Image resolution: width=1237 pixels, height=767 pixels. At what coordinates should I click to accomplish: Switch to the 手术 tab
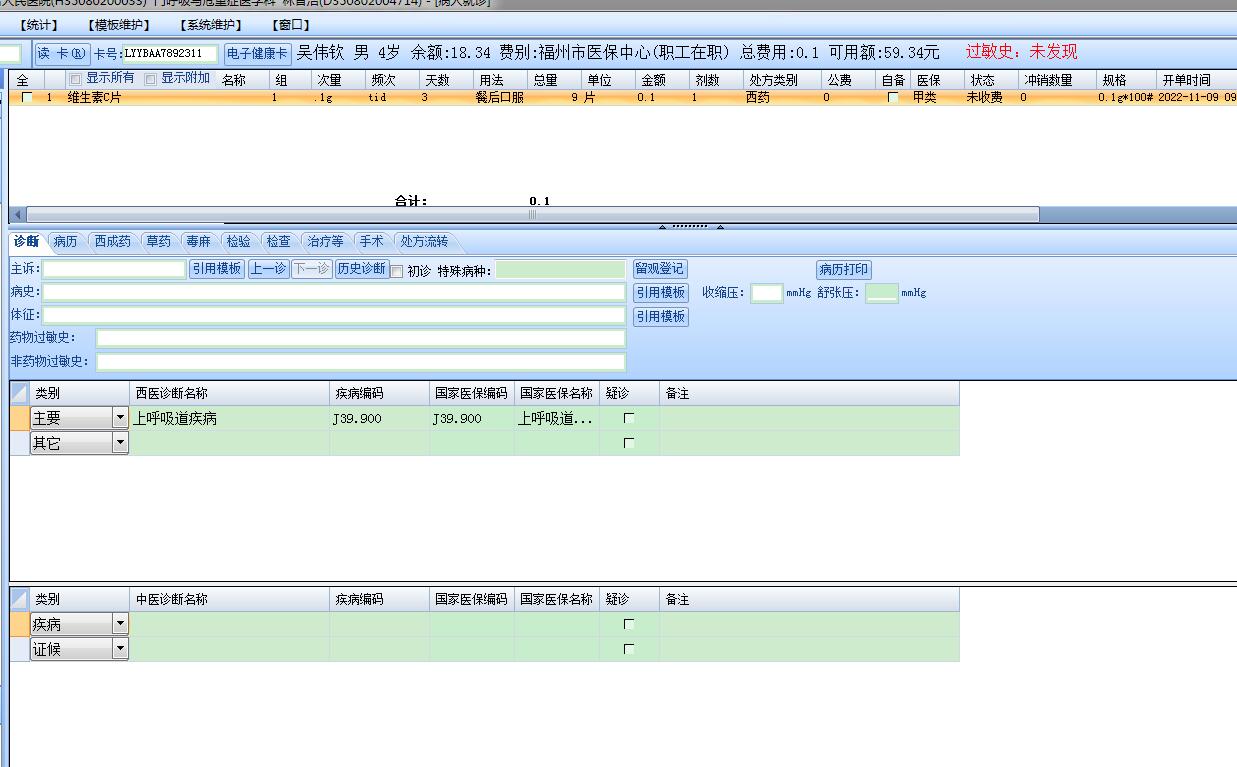(x=371, y=241)
